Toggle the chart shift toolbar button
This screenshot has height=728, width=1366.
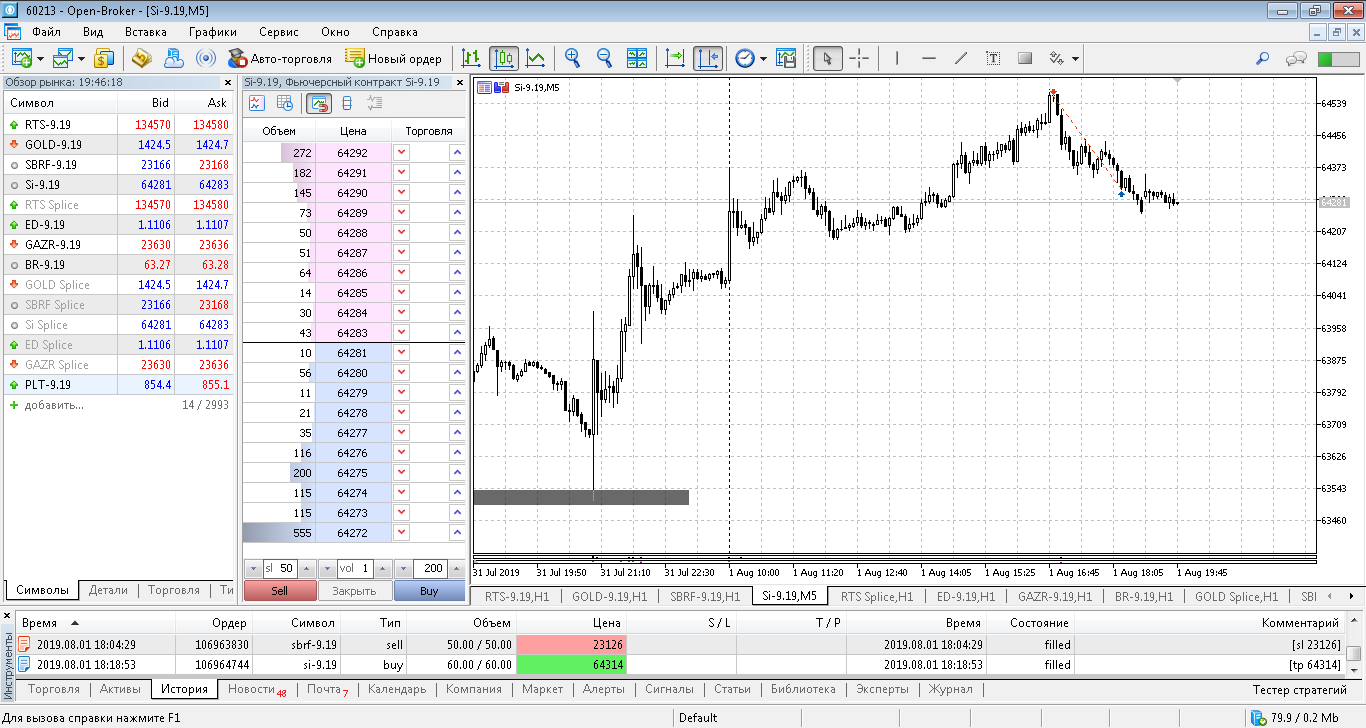[707, 58]
